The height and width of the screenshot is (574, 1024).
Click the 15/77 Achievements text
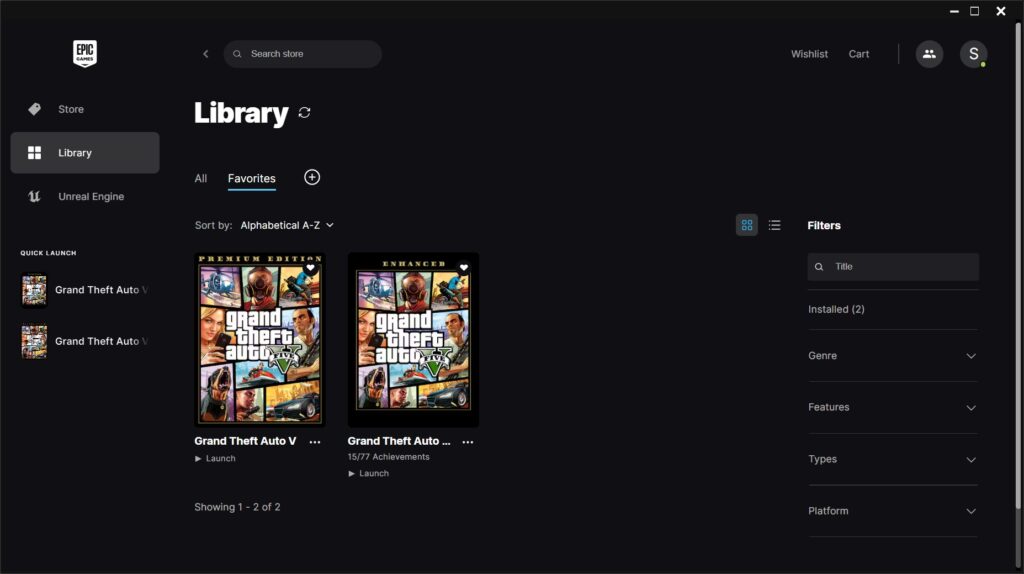tap(389, 457)
